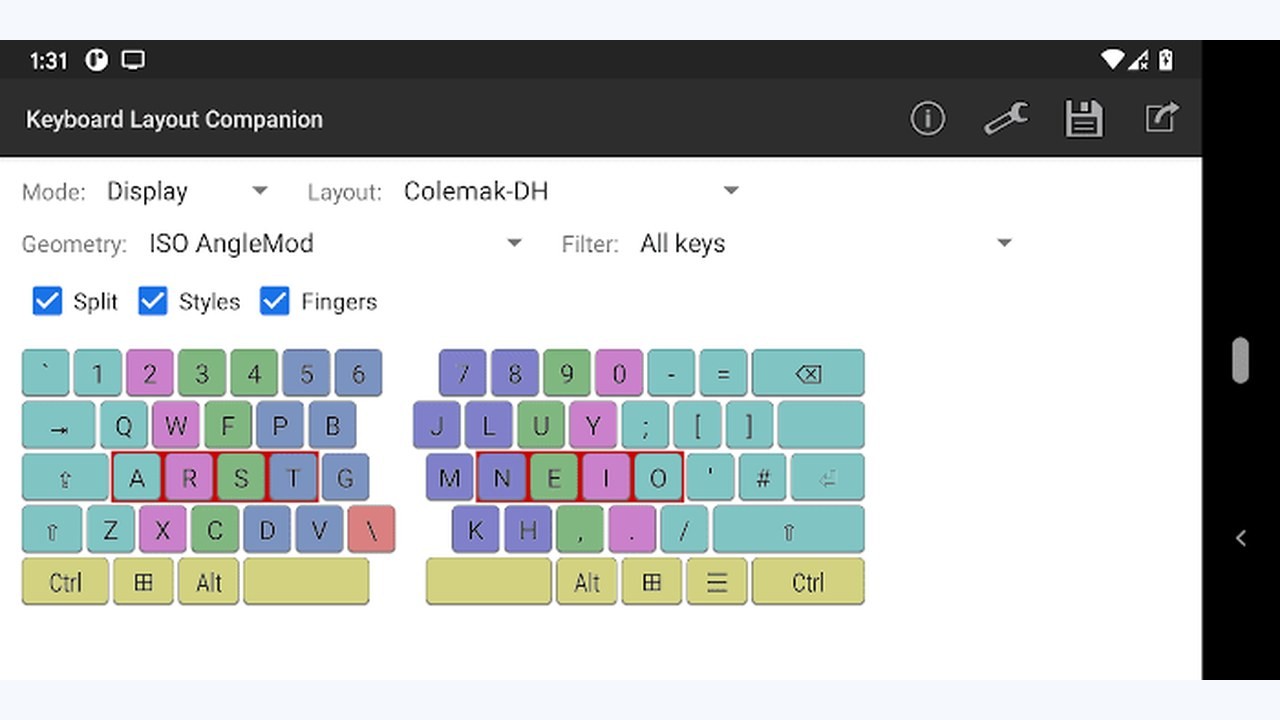Click the left Alt key

[209, 582]
